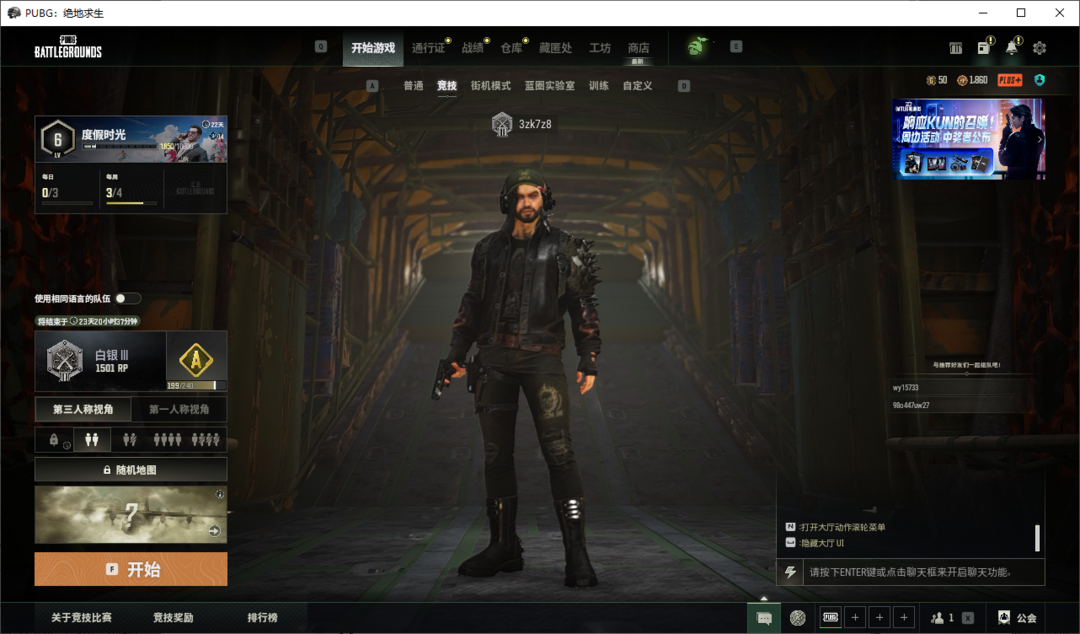
Task: Click the map info icon on map preview
Action: pos(220,493)
